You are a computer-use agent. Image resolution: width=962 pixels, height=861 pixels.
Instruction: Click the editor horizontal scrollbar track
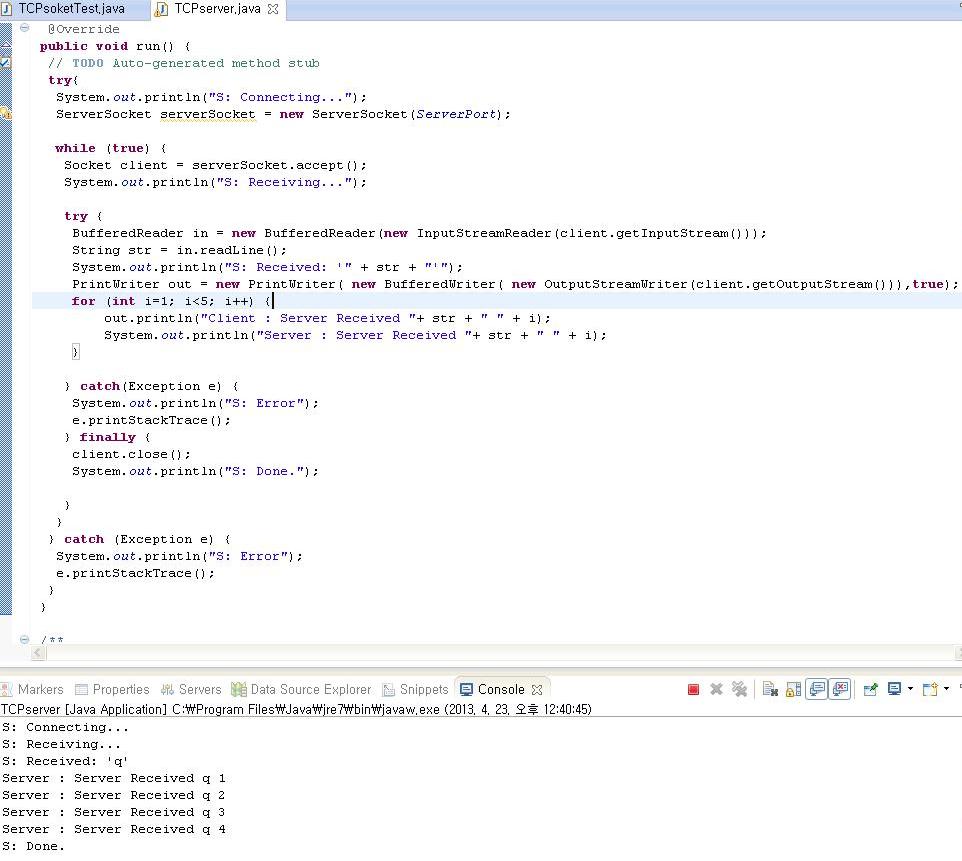click(x=500, y=653)
